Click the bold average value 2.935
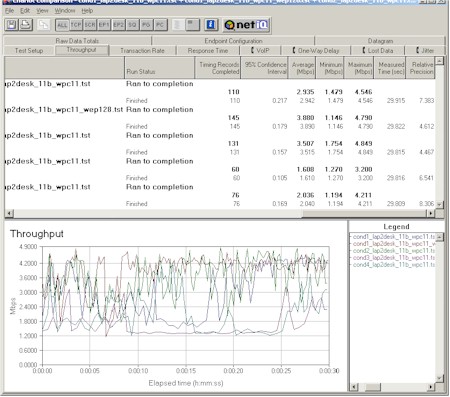 point(305,92)
